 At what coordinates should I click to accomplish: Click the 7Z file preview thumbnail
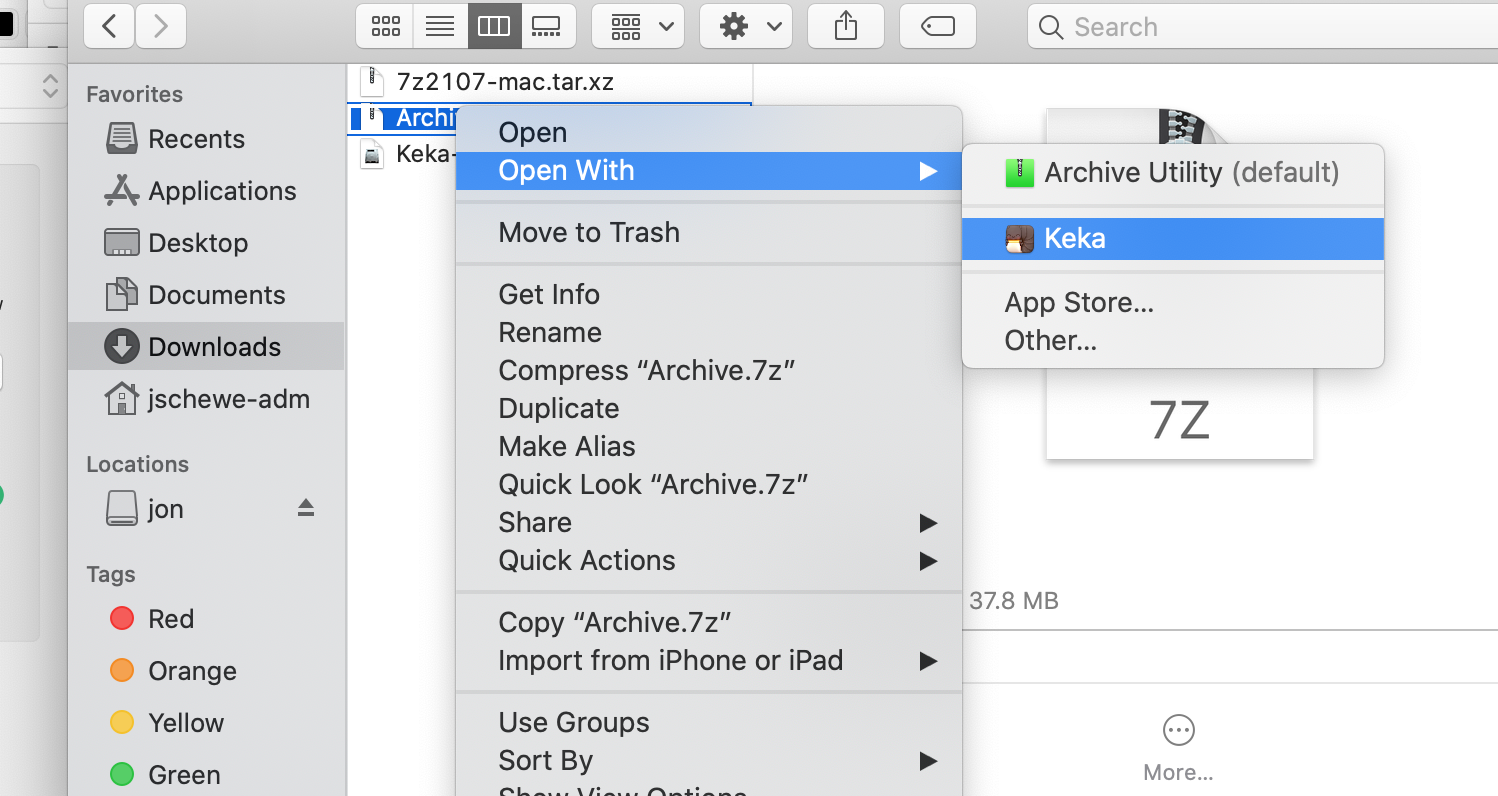coord(1180,413)
